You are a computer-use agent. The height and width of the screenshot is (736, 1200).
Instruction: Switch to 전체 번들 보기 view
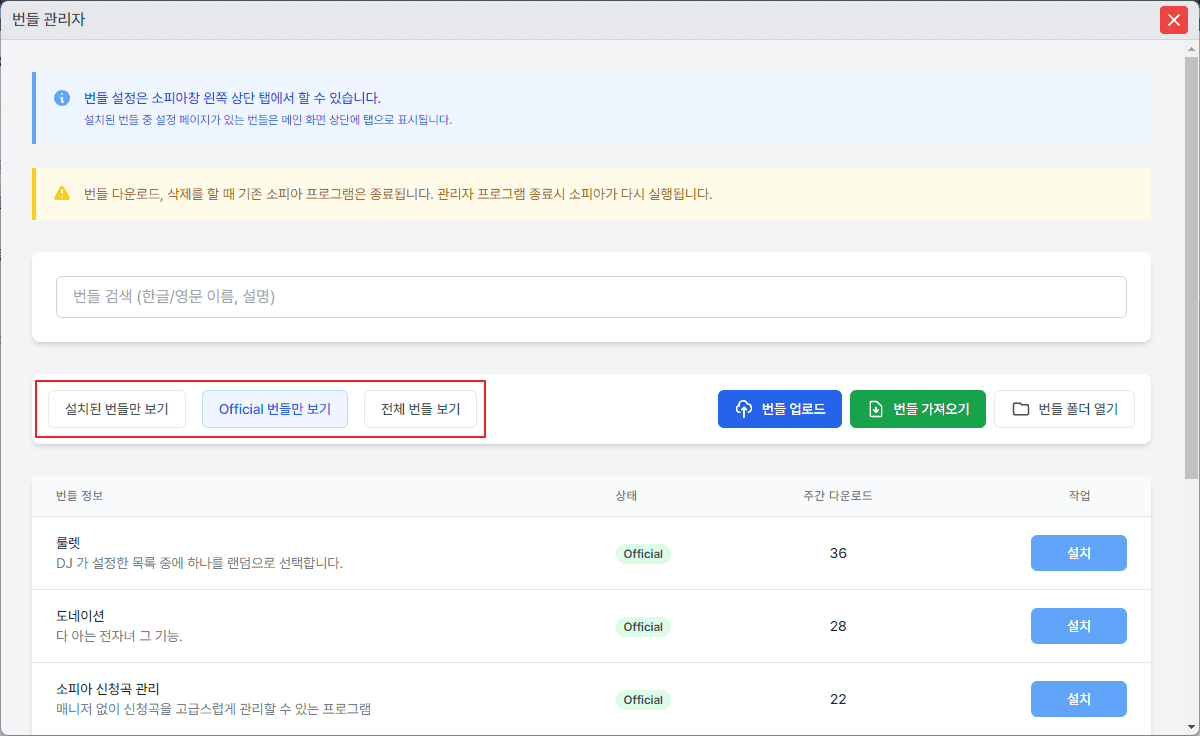tap(420, 408)
